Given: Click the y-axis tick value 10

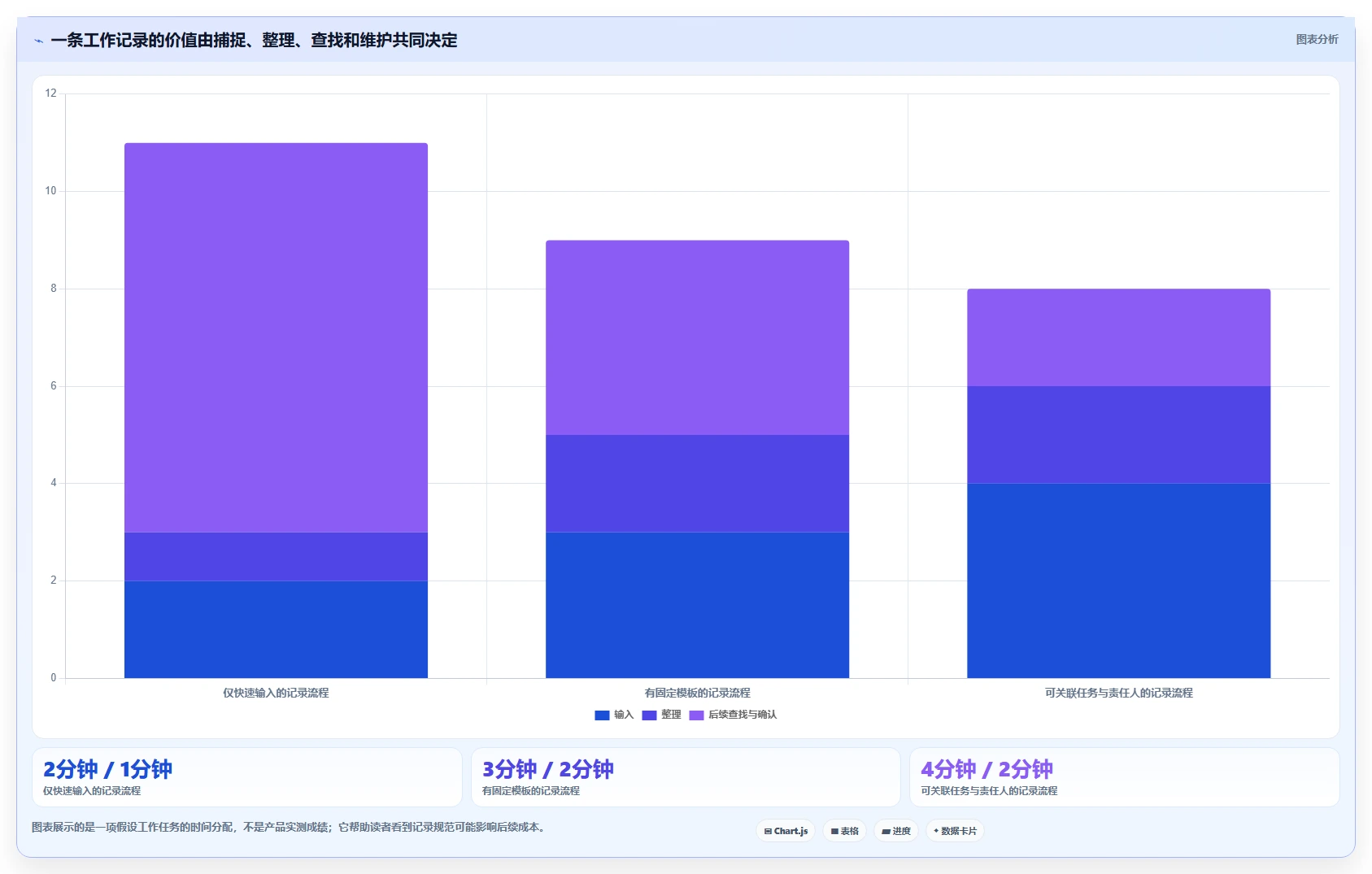Looking at the screenshot, I should [x=51, y=191].
